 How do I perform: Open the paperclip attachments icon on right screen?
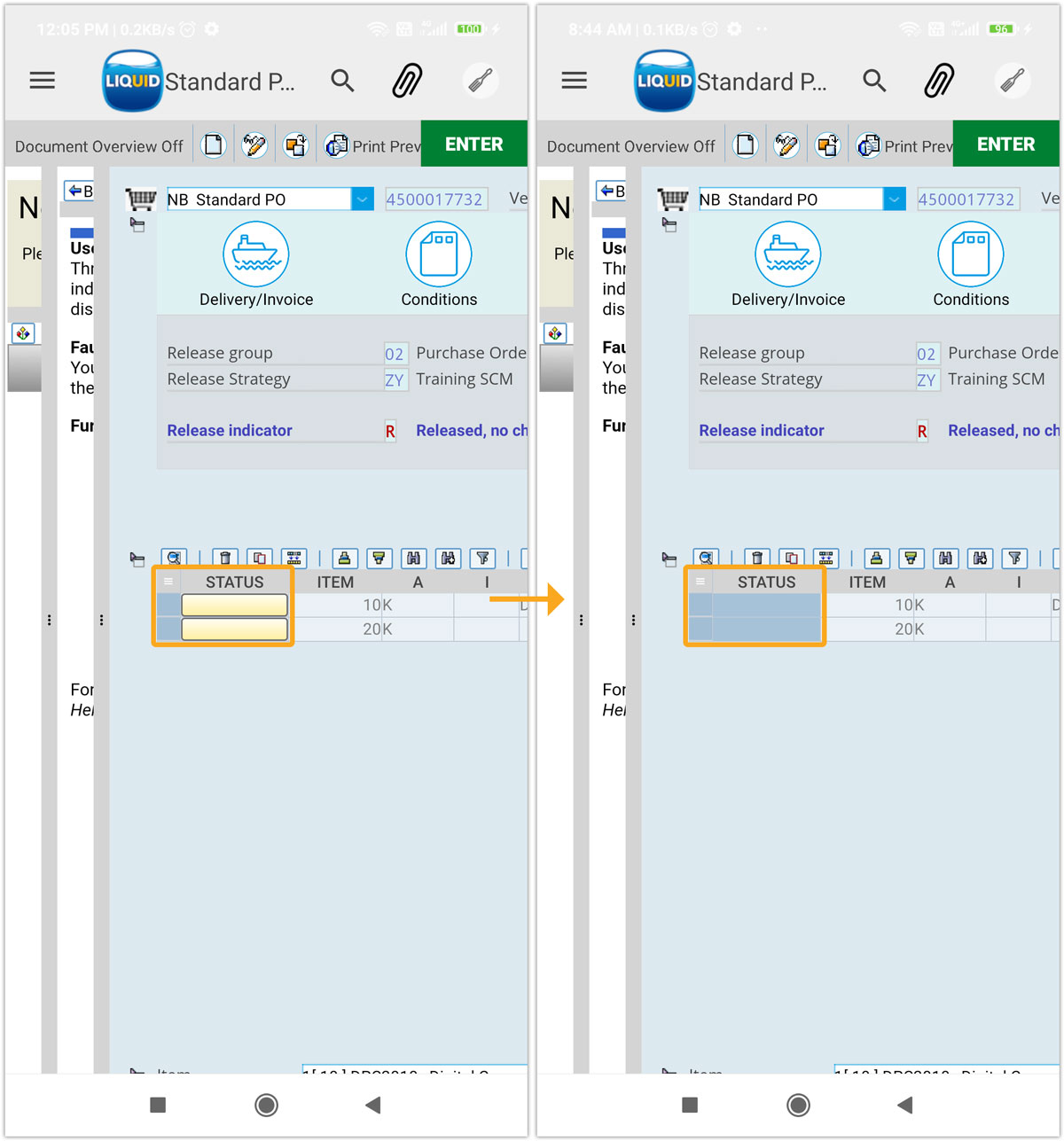click(x=939, y=82)
